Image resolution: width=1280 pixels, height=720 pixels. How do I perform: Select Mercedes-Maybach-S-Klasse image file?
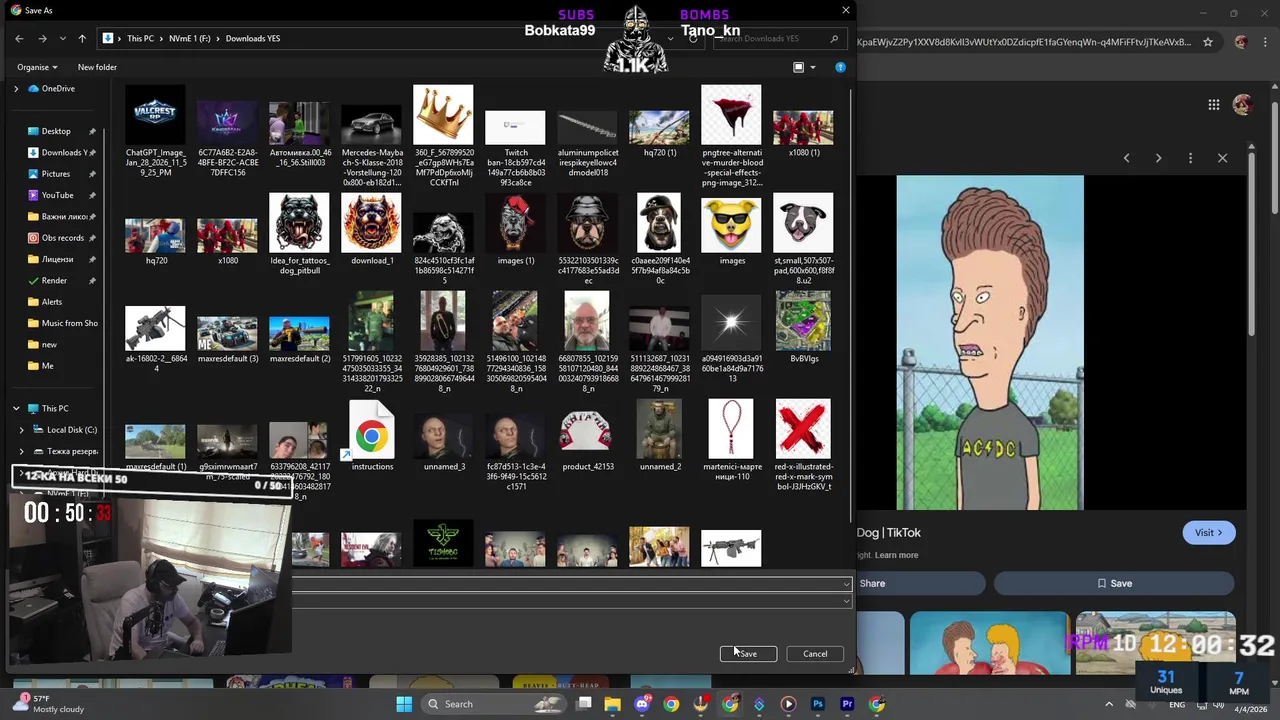[372, 136]
